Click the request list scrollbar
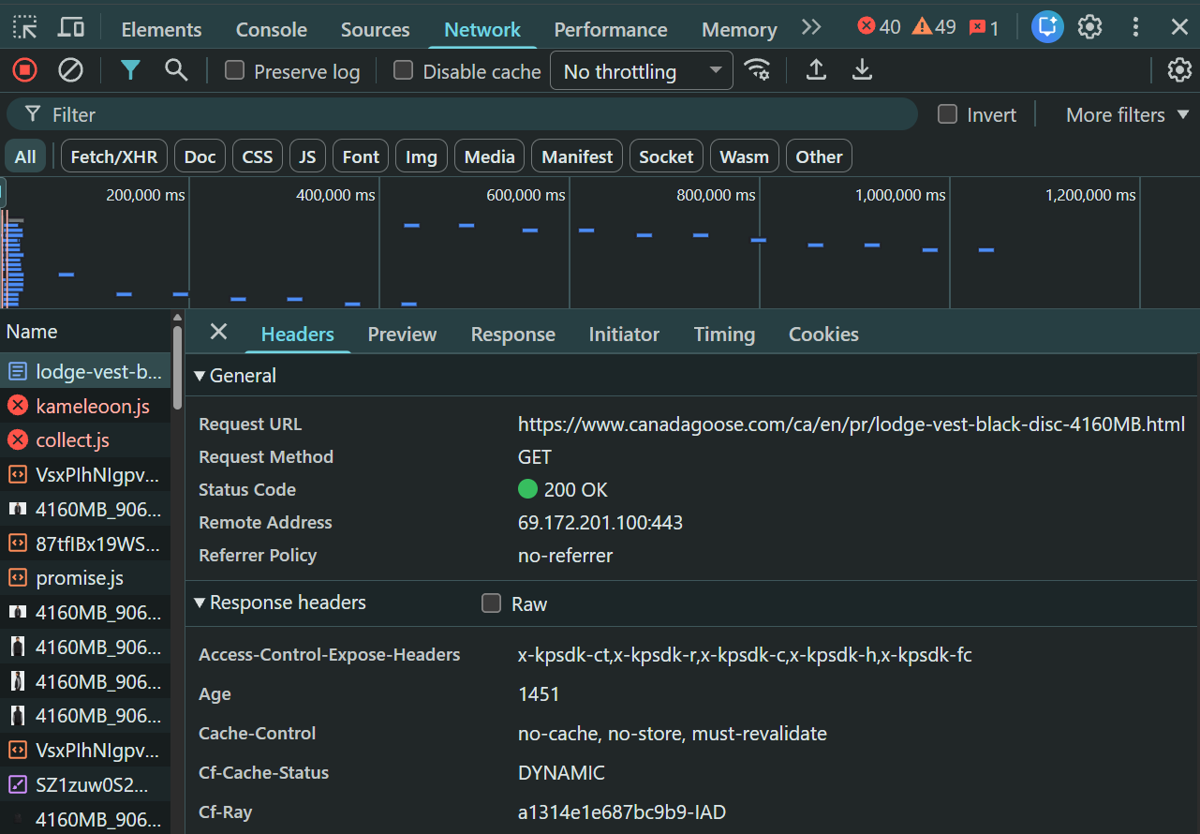This screenshot has height=834, width=1200. 178,368
